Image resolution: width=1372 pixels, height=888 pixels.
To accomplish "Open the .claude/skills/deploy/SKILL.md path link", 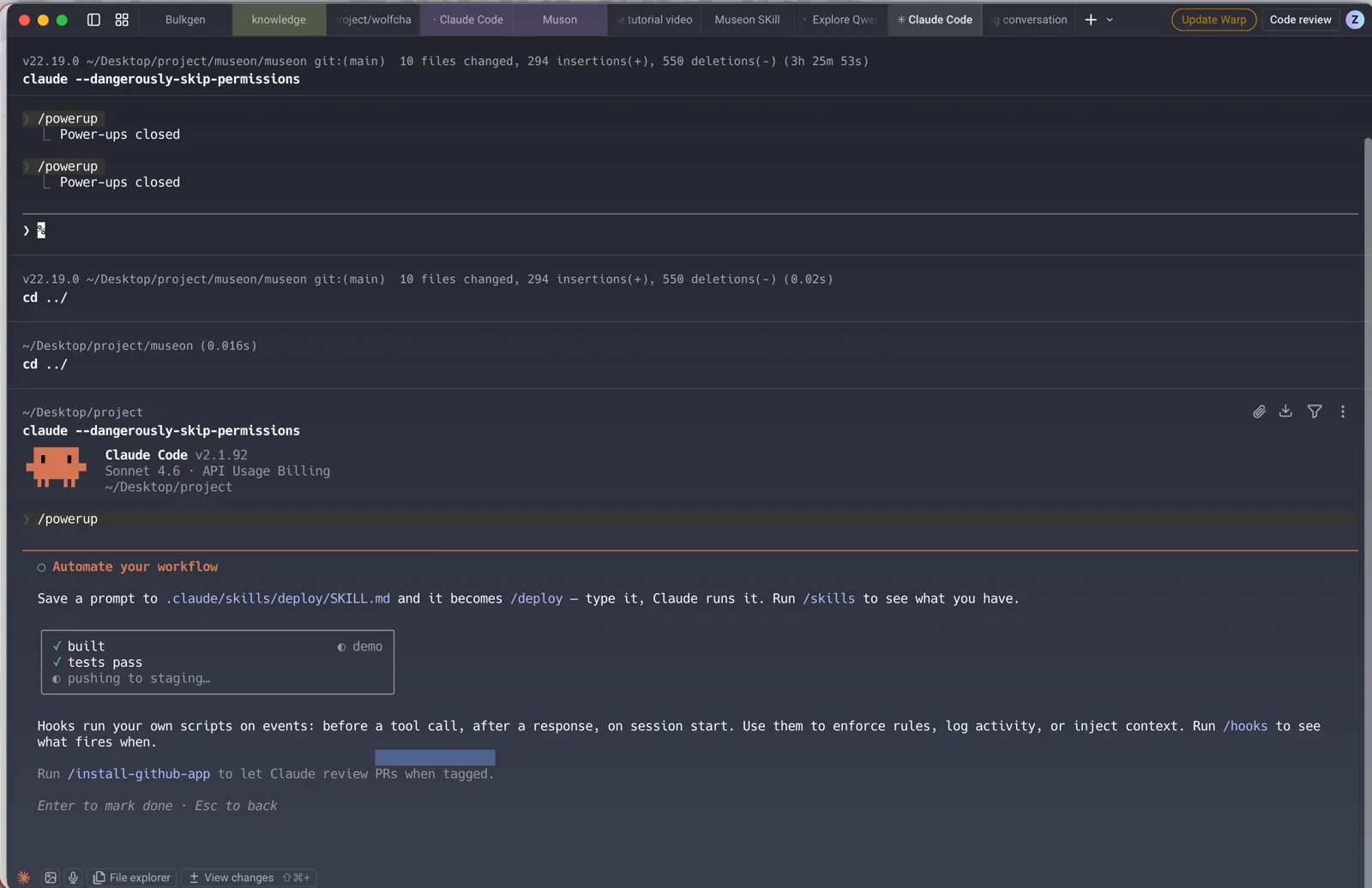I will point(278,598).
